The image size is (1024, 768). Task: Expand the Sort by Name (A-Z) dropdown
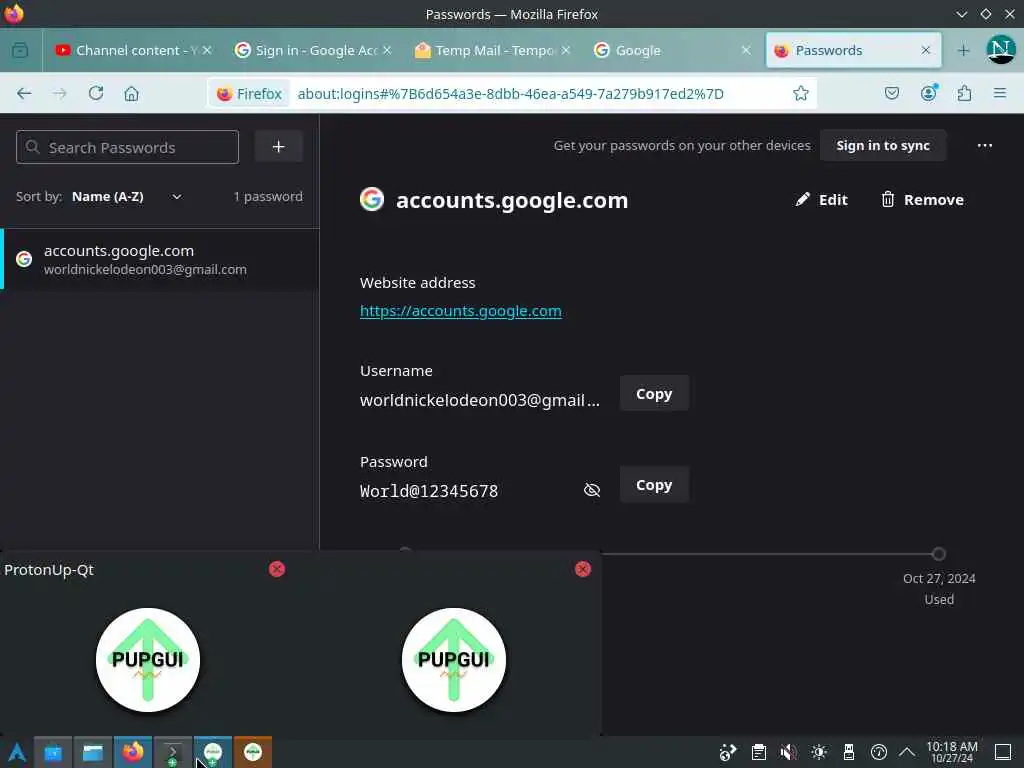coord(127,197)
